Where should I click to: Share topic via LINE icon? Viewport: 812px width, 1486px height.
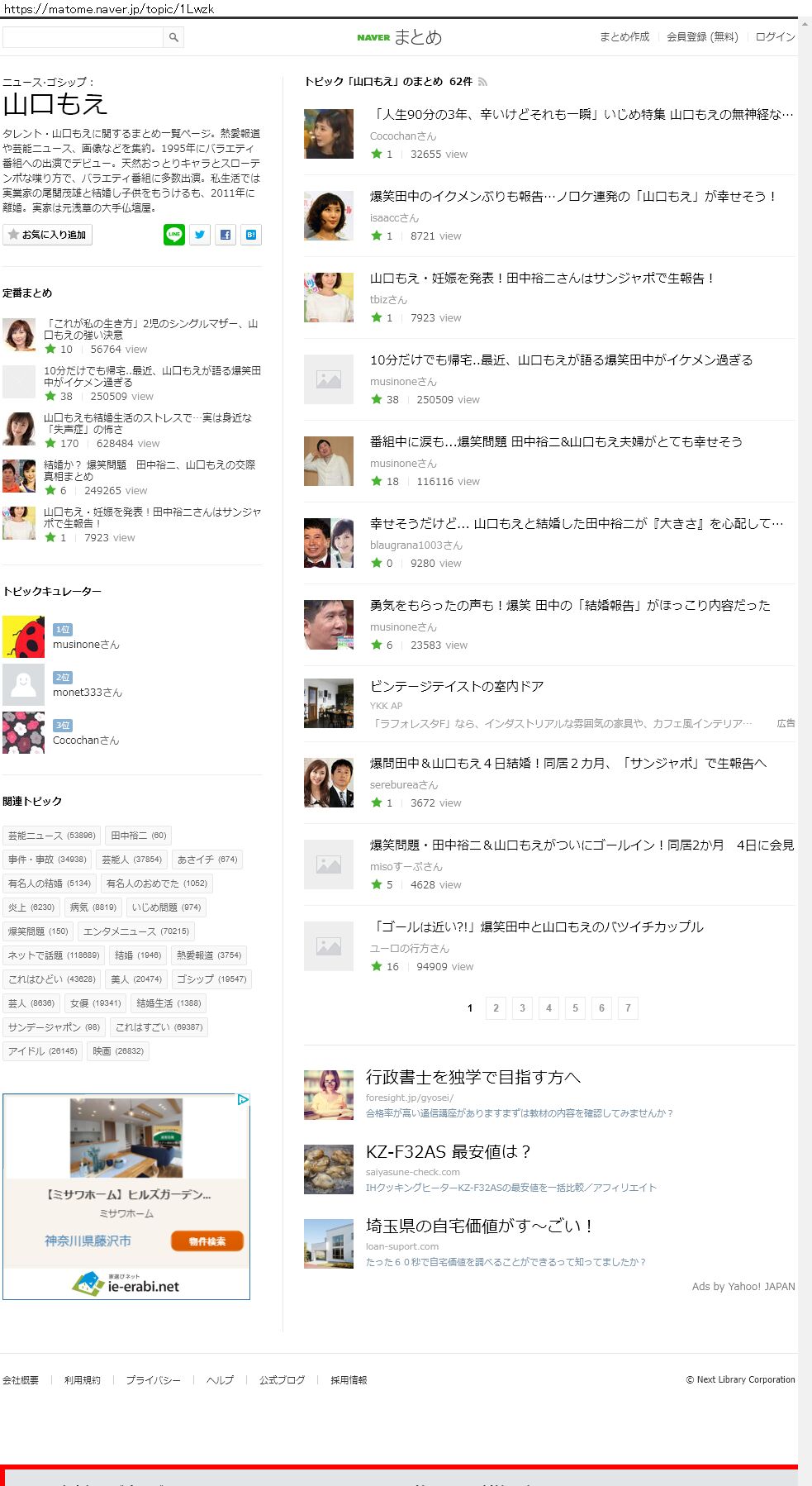point(173,235)
